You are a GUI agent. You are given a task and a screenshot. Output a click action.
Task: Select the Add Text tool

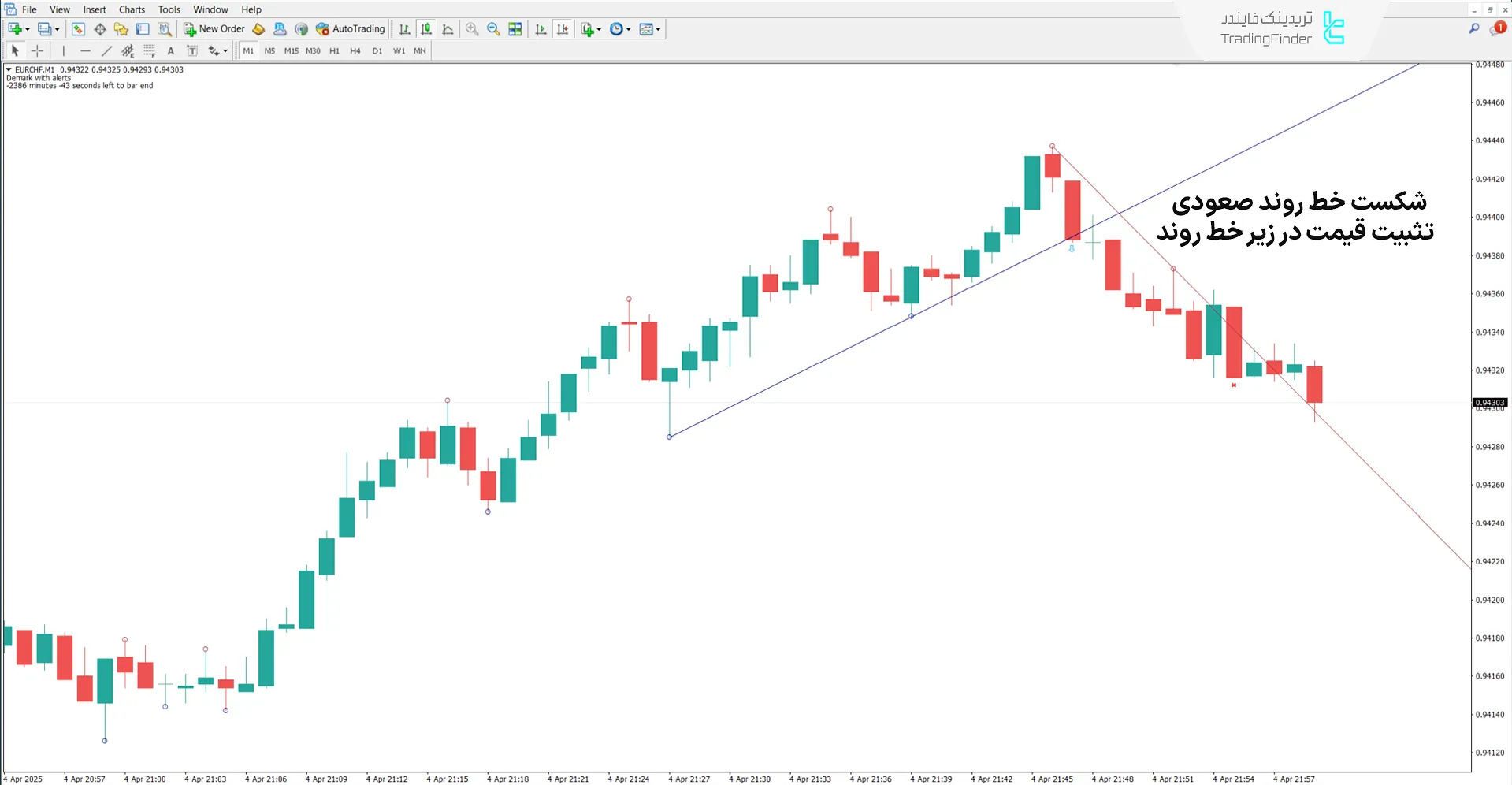pos(171,50)
